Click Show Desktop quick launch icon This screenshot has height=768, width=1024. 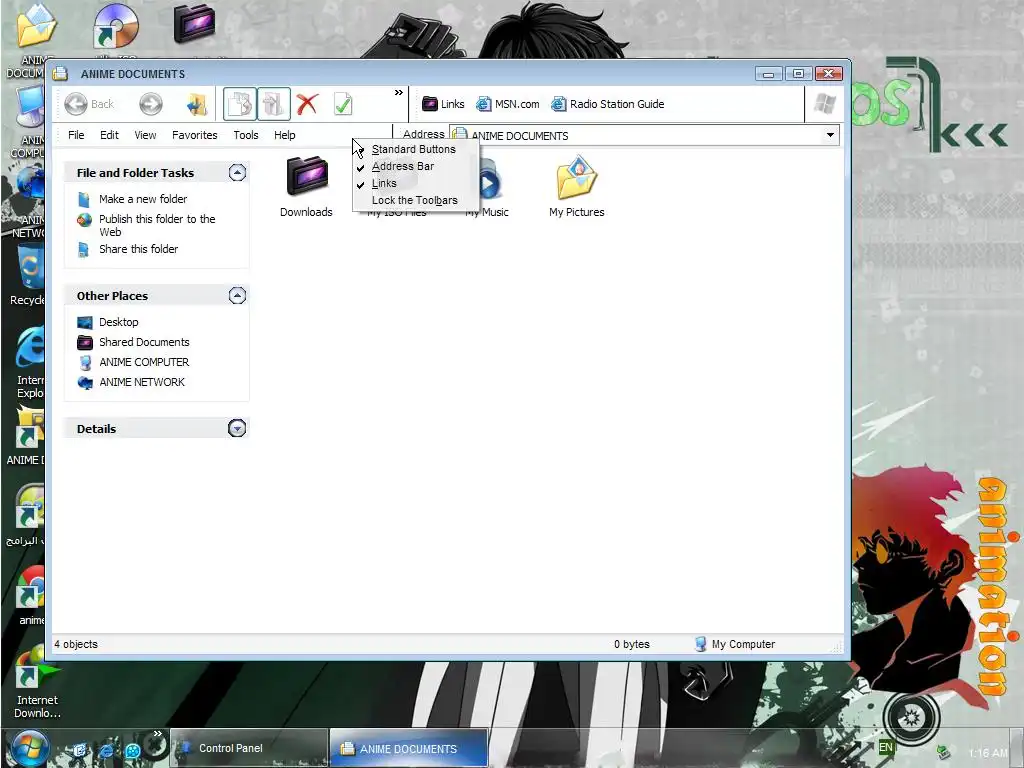(x=80, y=750)
